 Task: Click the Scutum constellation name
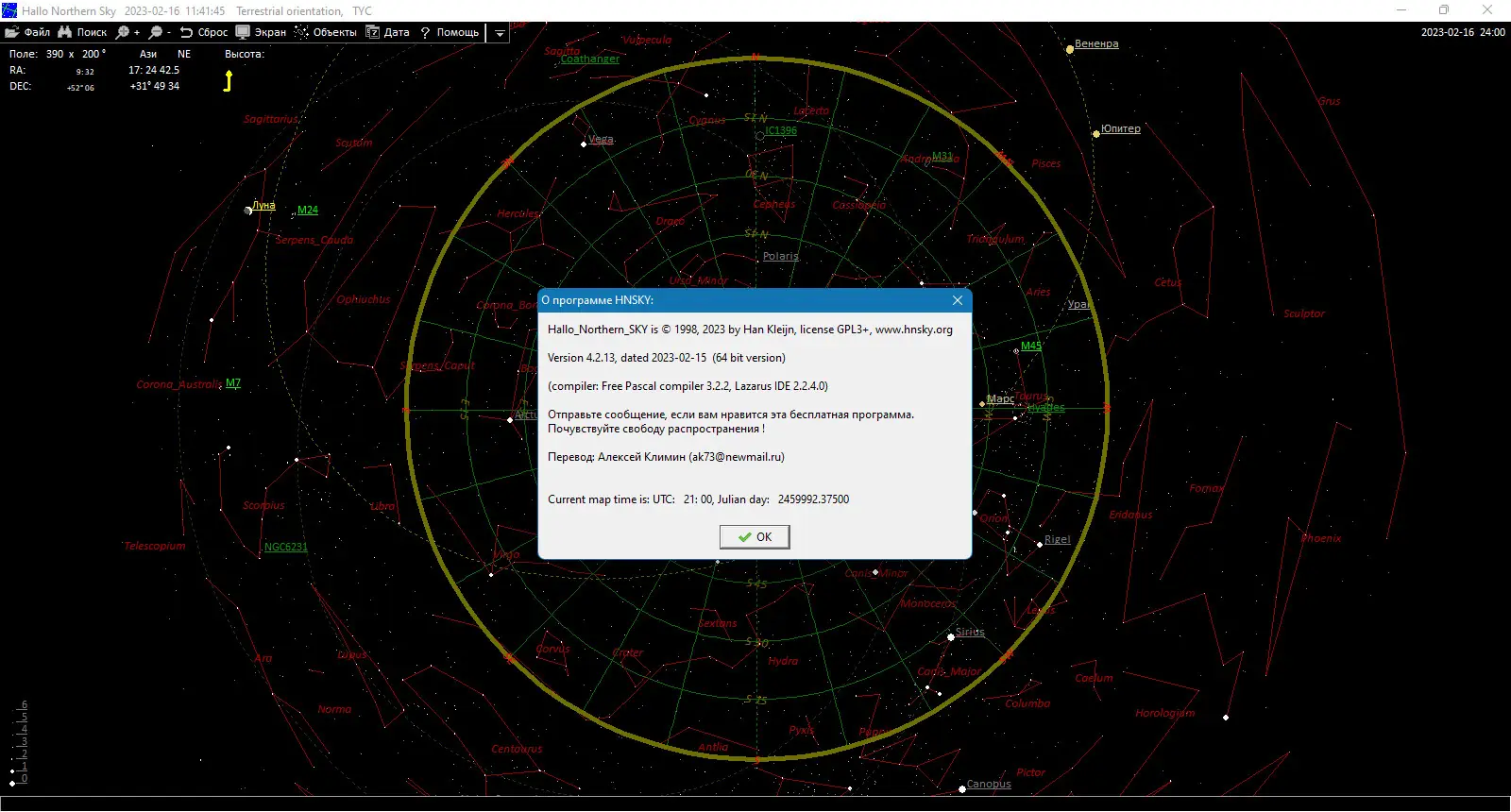[354, 143]
